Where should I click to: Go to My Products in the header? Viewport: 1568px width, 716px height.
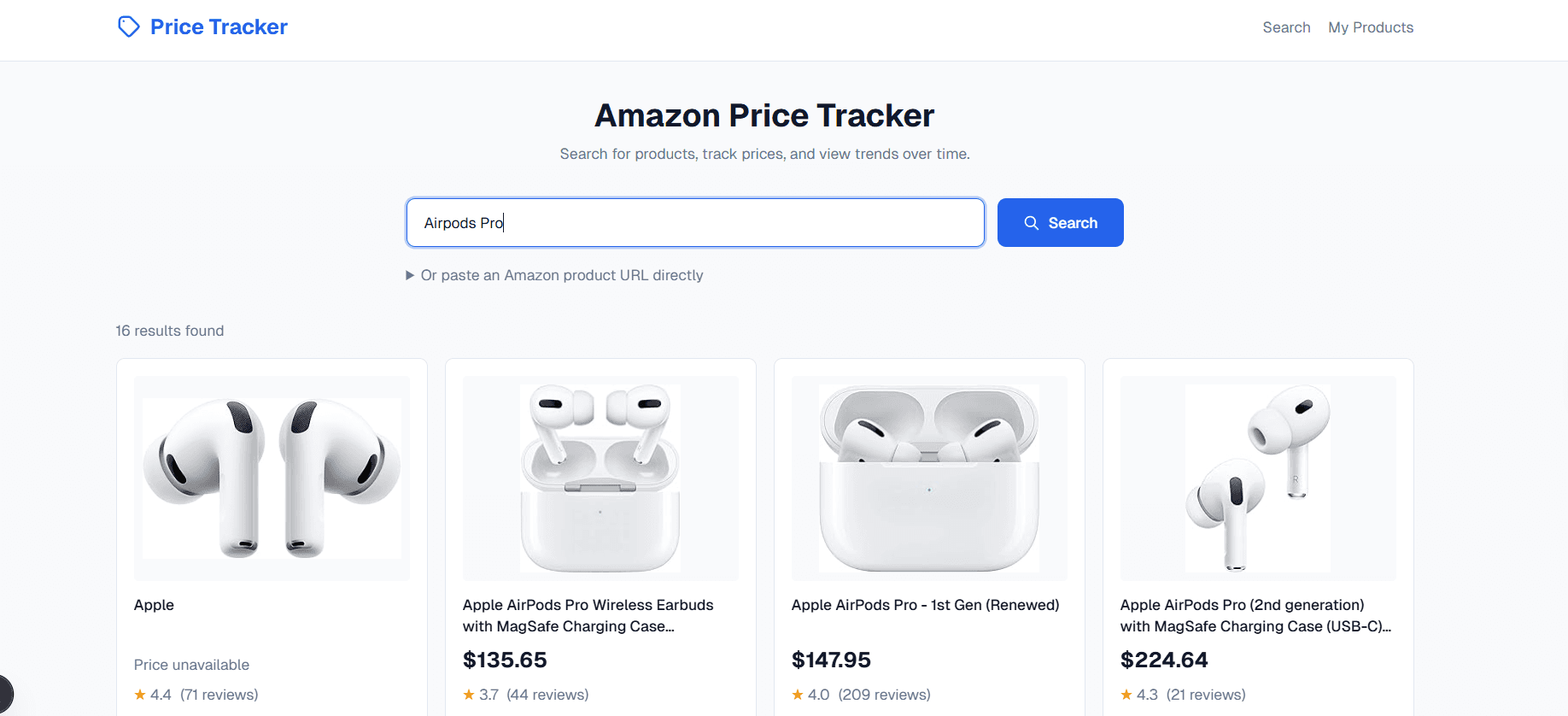(x=1371, y=26)
